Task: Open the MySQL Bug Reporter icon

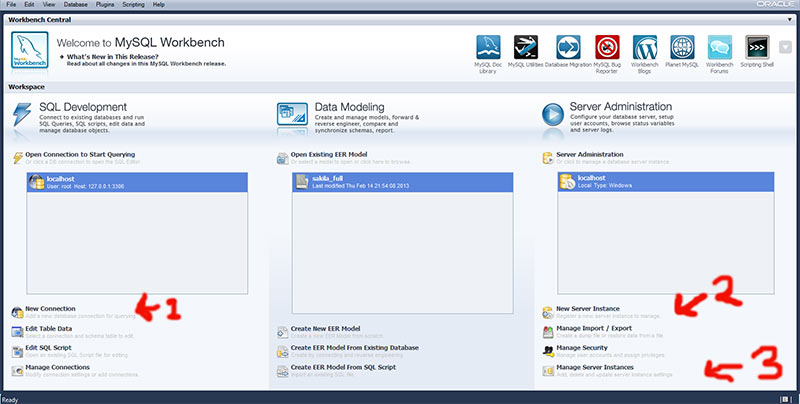Action: coord(607,47)
